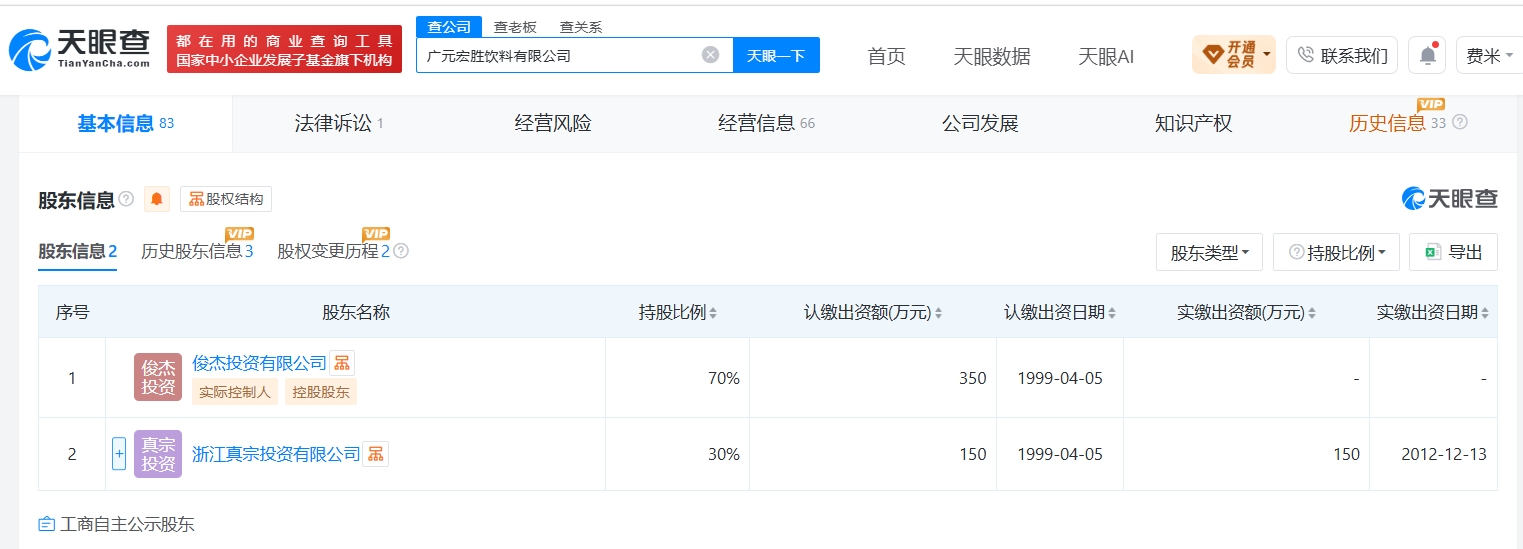The image size is (1523, 549).
Task: Click the 天眼一下 search button
Action: pos(776,55)
